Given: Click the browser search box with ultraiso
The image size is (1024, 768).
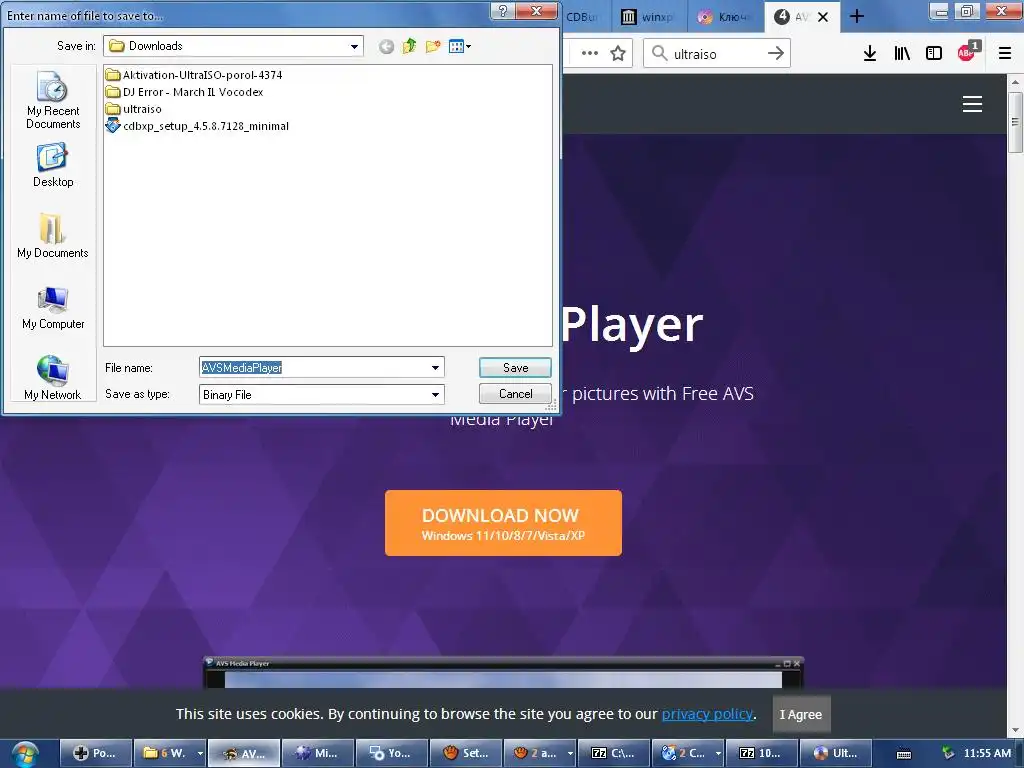Looking at the screenshot, I should [x=717, y=54].
